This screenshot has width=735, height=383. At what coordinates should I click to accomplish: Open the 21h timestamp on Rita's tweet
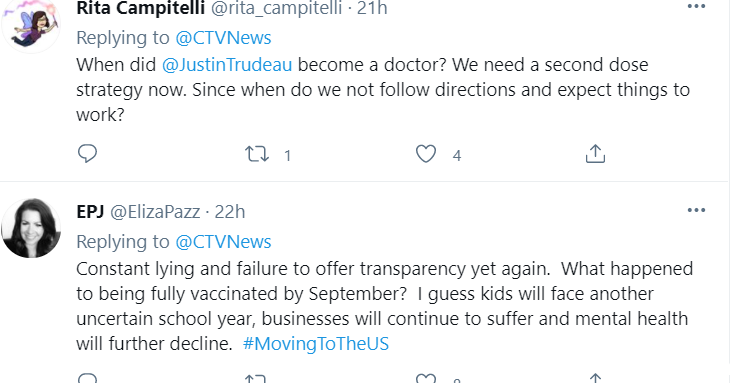[x=372, y=8]
